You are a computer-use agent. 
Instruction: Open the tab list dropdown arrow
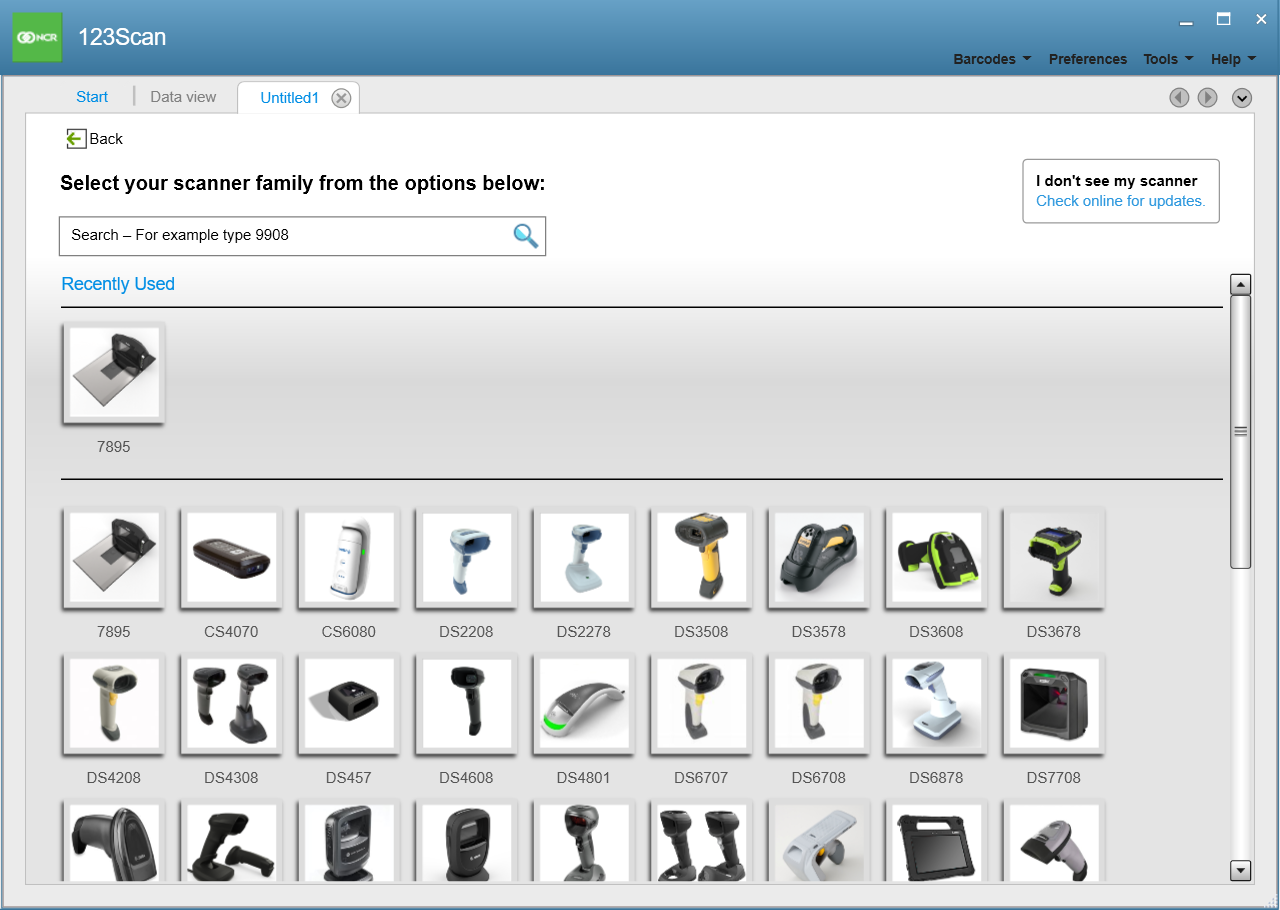point(1242,97)
